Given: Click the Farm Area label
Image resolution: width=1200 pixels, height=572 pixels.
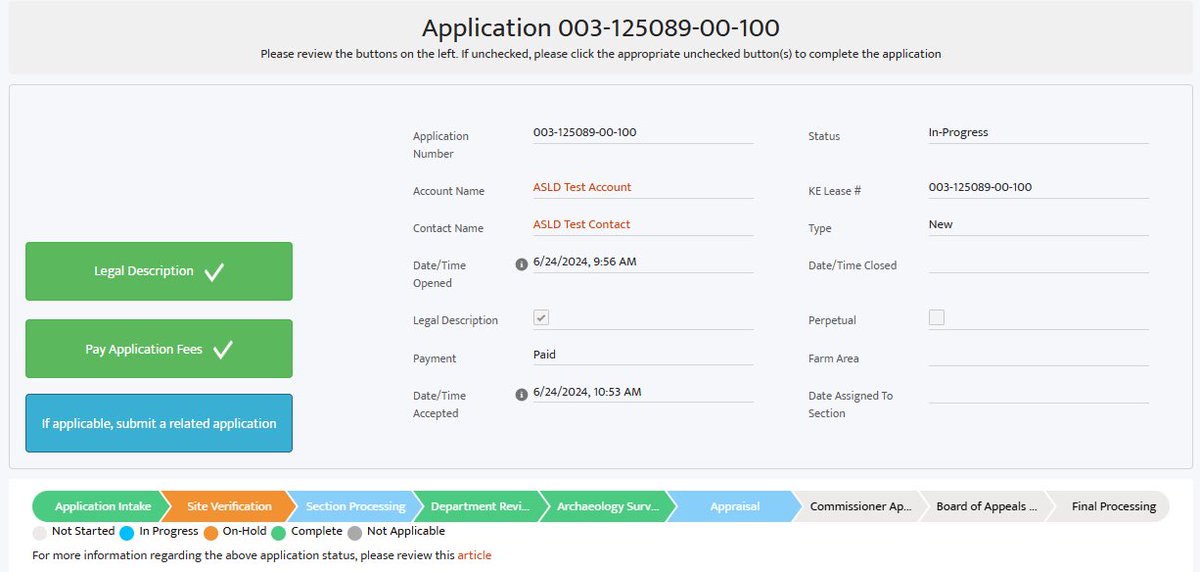Looking at the screenshot, I should tap(834, 358).
